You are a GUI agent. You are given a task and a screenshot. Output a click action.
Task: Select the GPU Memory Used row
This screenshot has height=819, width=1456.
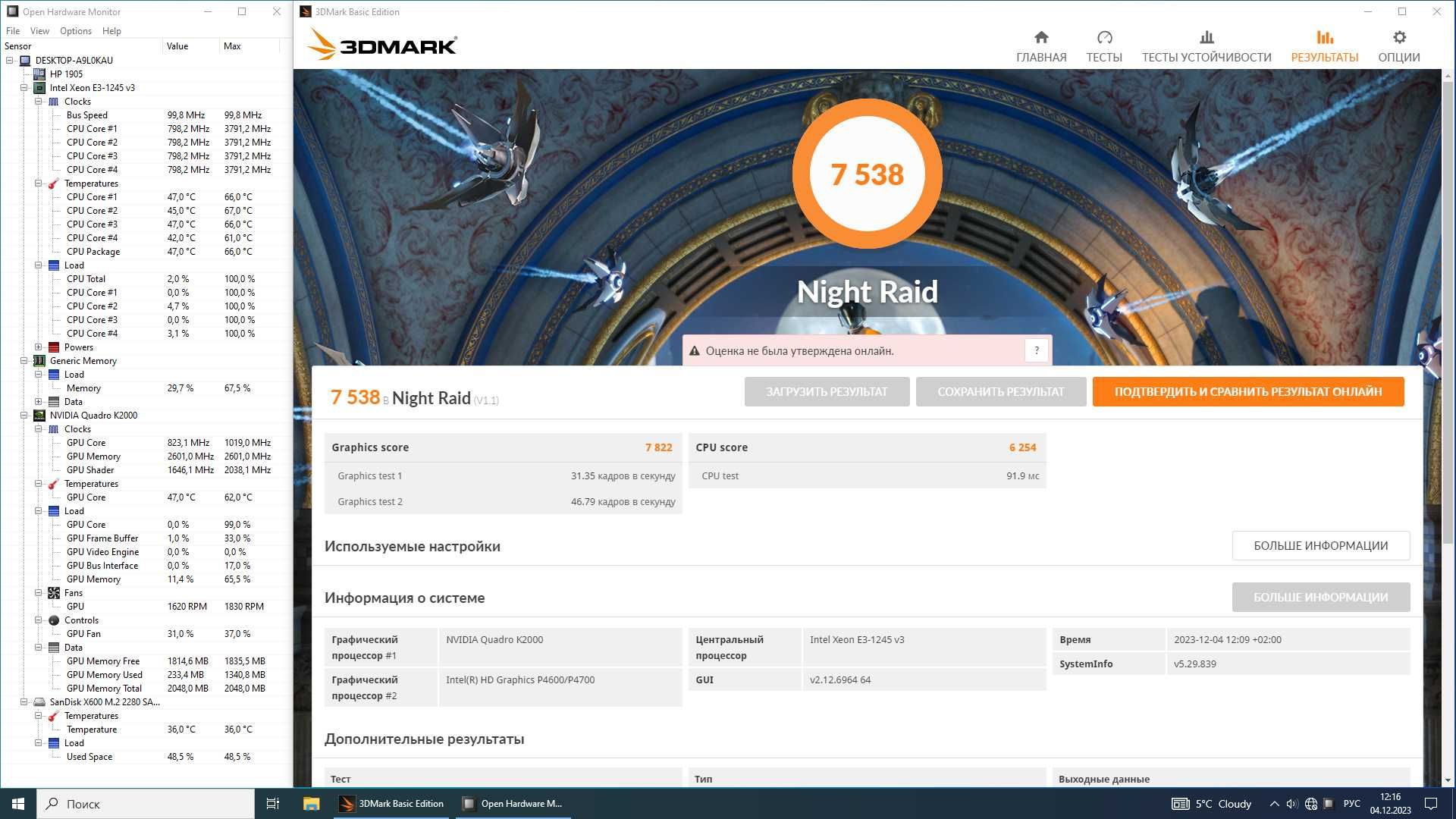coord(146,675)
